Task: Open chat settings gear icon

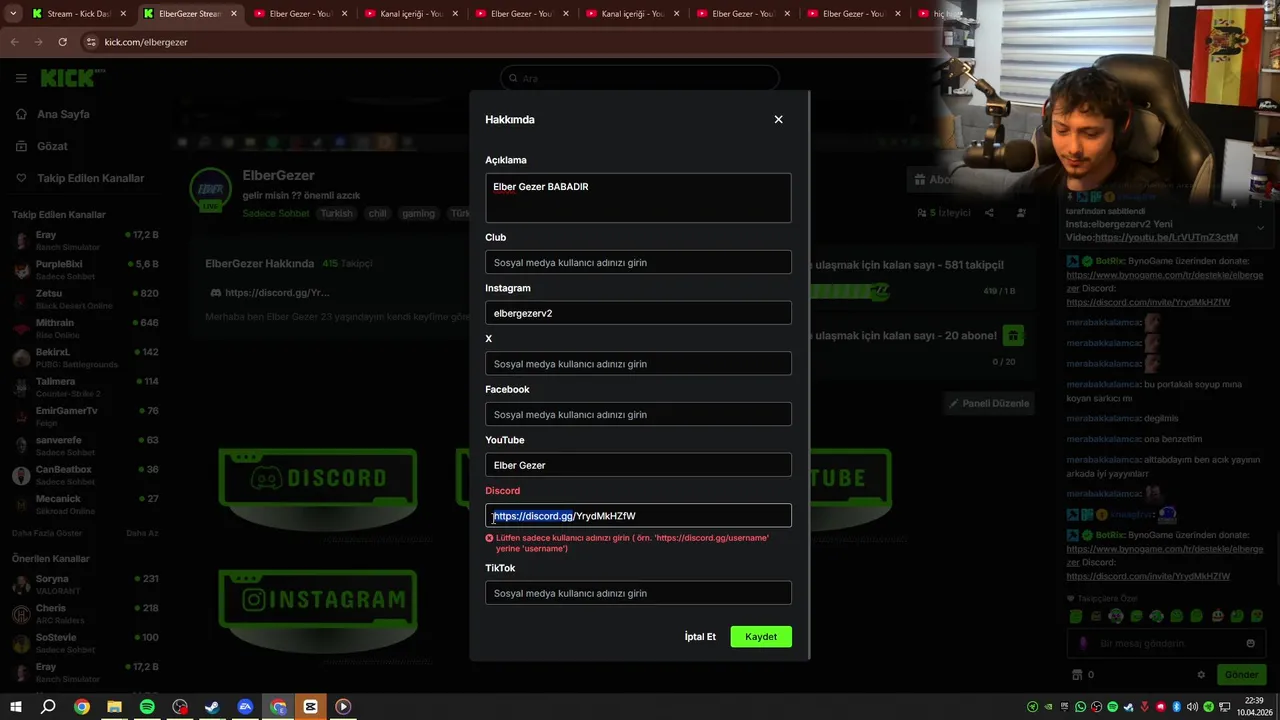Action: [x=1202, y=674]
